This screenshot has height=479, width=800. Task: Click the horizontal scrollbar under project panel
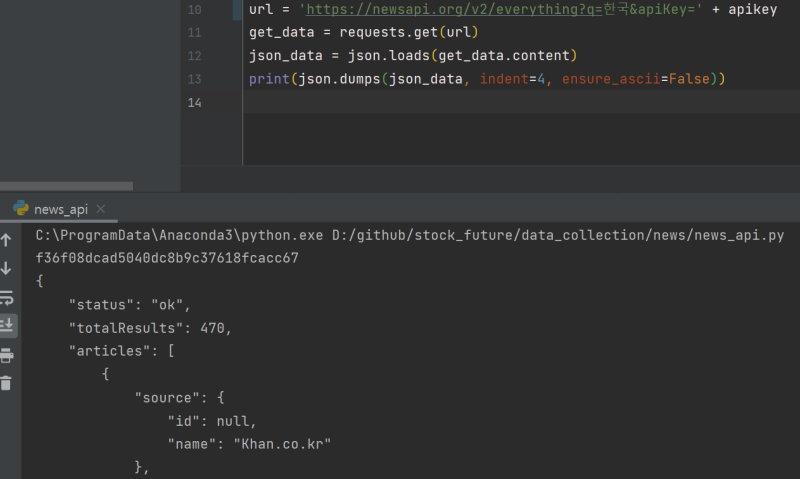tap(66, 186)
